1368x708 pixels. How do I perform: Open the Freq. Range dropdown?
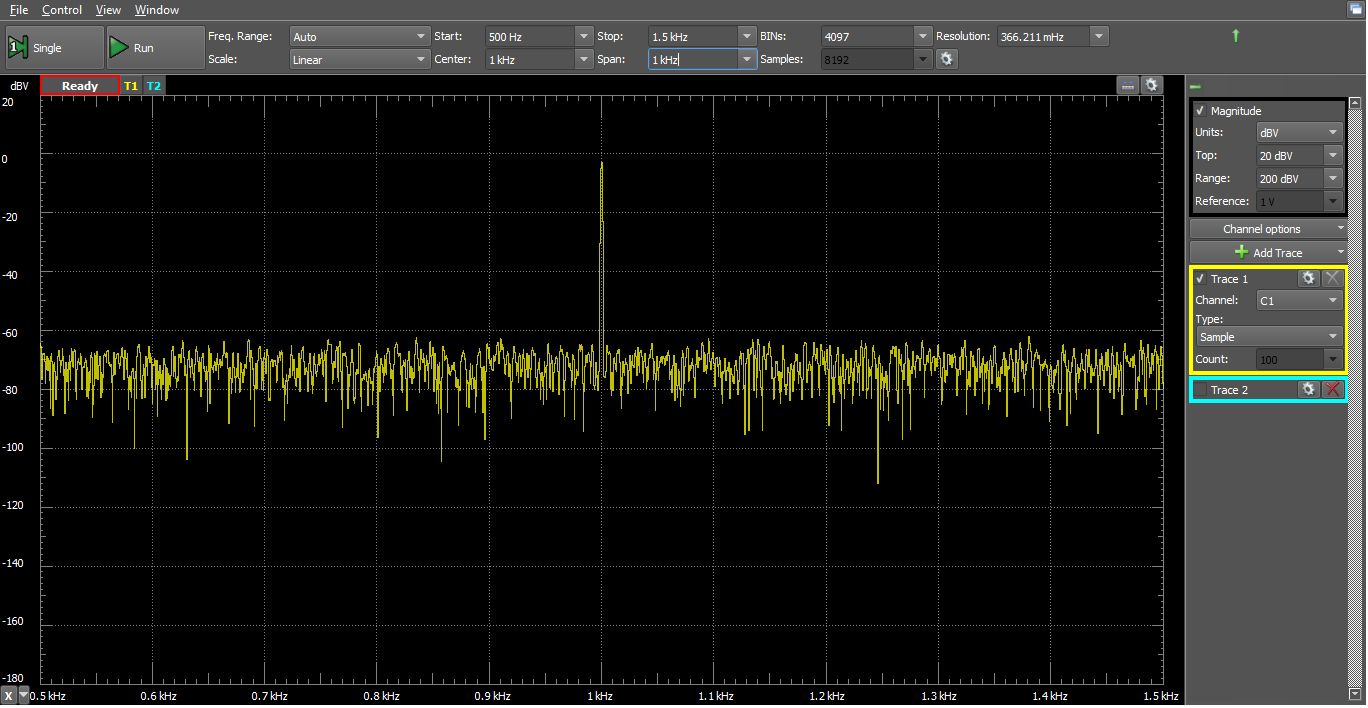coord(359,37)
